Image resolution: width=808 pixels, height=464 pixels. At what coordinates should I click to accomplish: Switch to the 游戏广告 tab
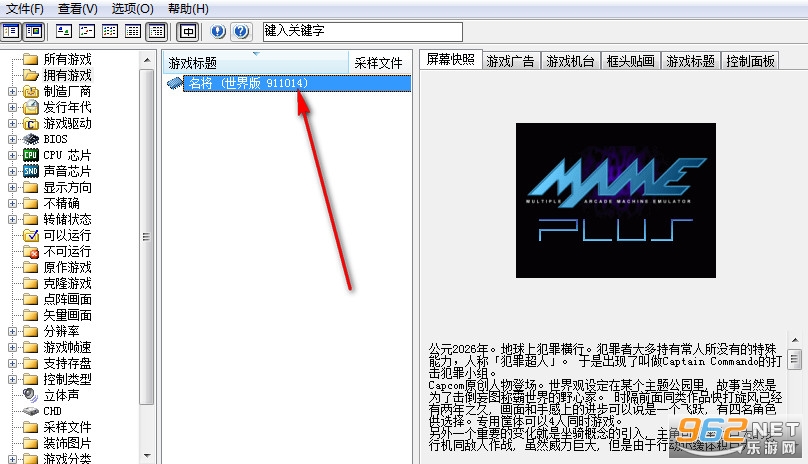pos(511,61)
